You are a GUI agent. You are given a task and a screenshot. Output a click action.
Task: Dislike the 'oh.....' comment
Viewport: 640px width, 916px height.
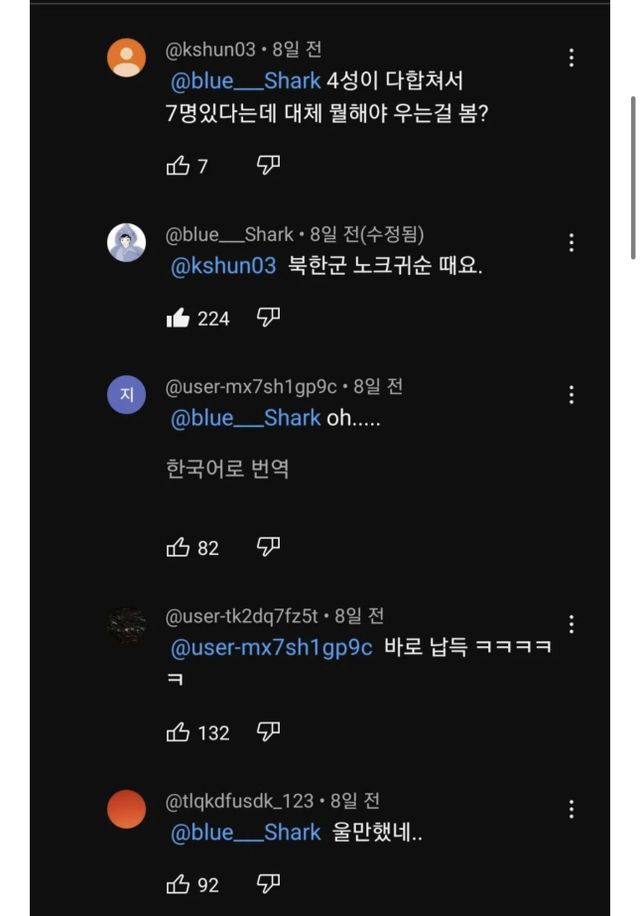pos(268,547)
